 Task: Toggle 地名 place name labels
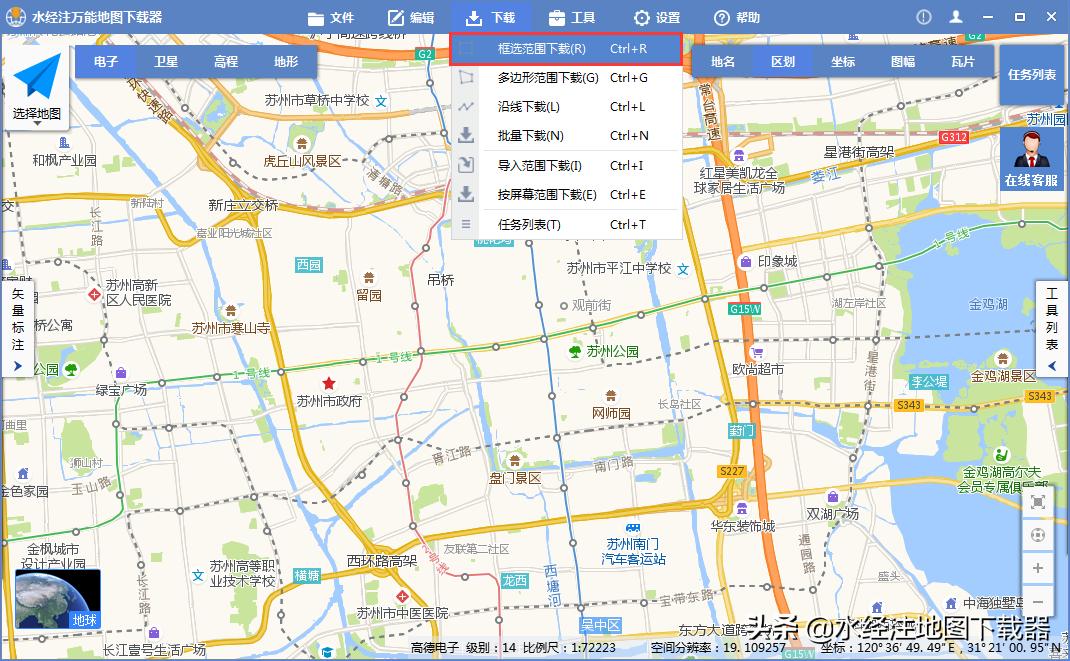pyautogui.click(x=722, y=61)
